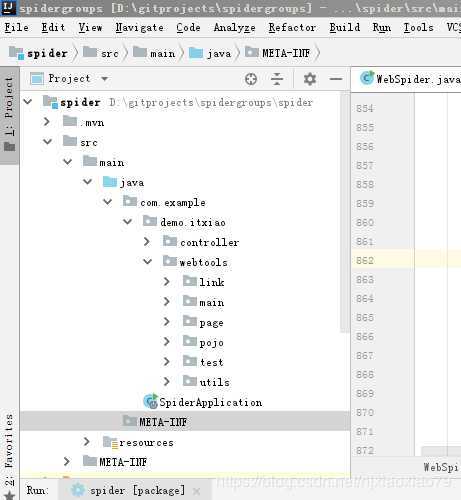Expand the .mvn folder

pyautogui.click(x=47, y=122)
